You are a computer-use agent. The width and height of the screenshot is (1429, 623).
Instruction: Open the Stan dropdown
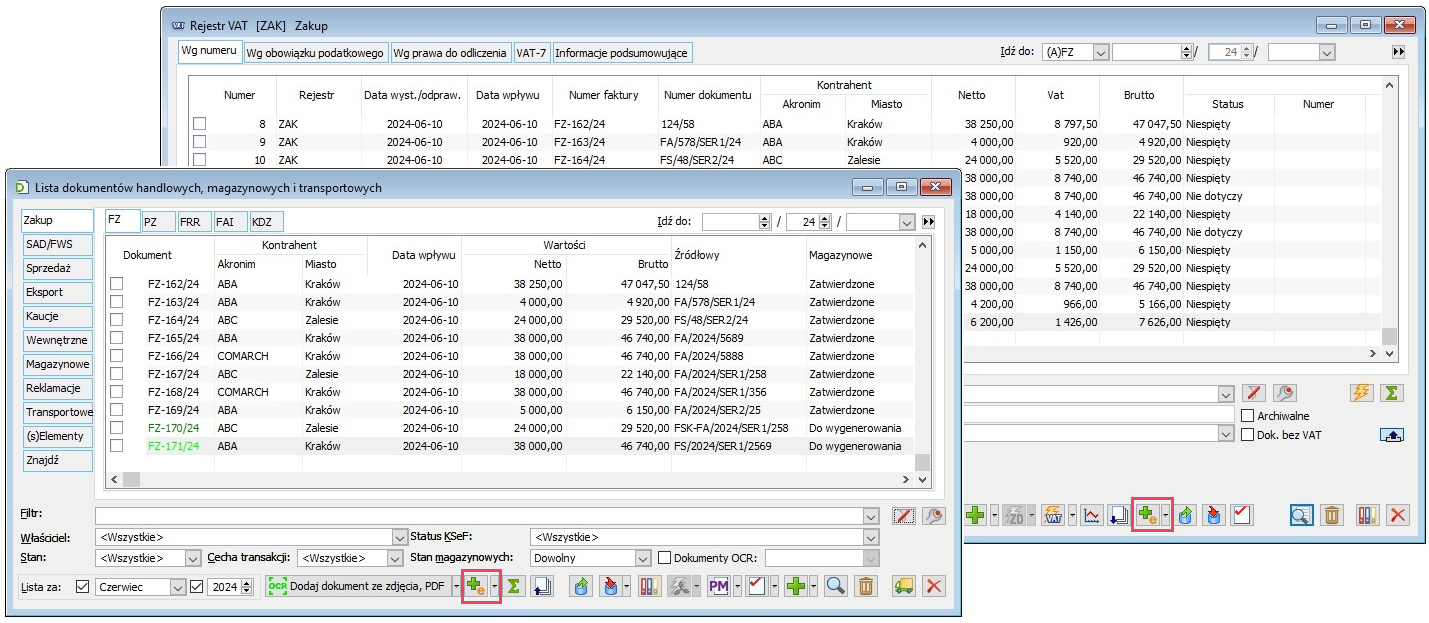193,558
